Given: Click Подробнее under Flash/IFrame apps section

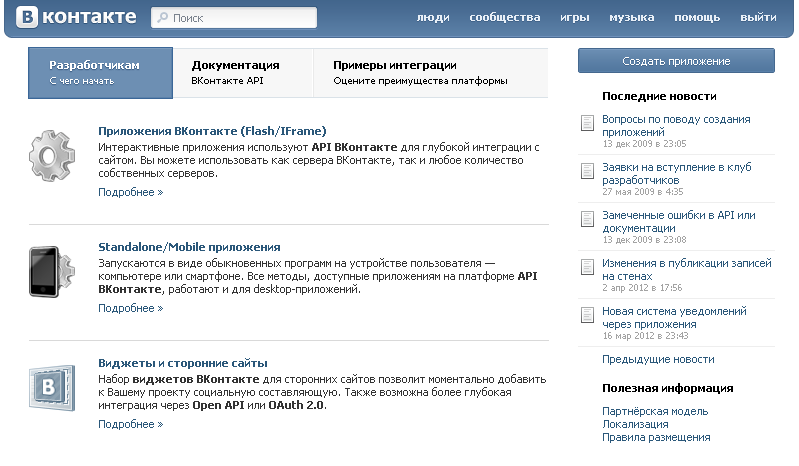Looking at the screenshot, I should pos(130,192).
